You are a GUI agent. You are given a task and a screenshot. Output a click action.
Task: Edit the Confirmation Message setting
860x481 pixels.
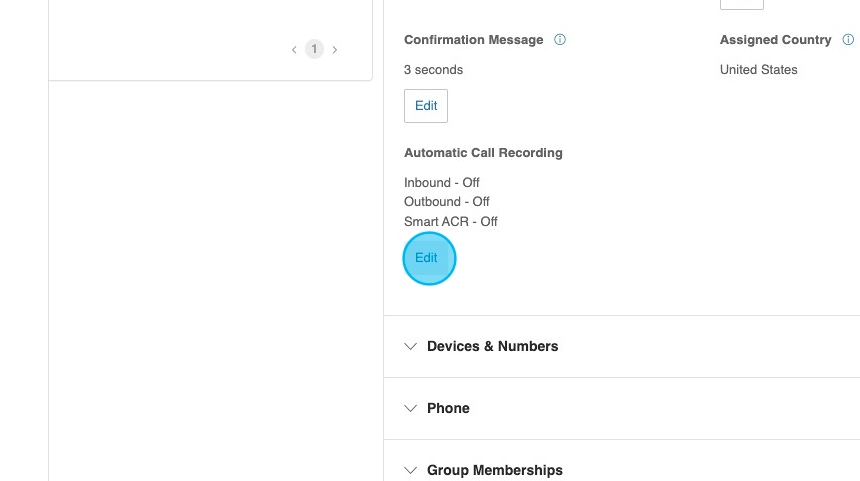pos(426,106)
